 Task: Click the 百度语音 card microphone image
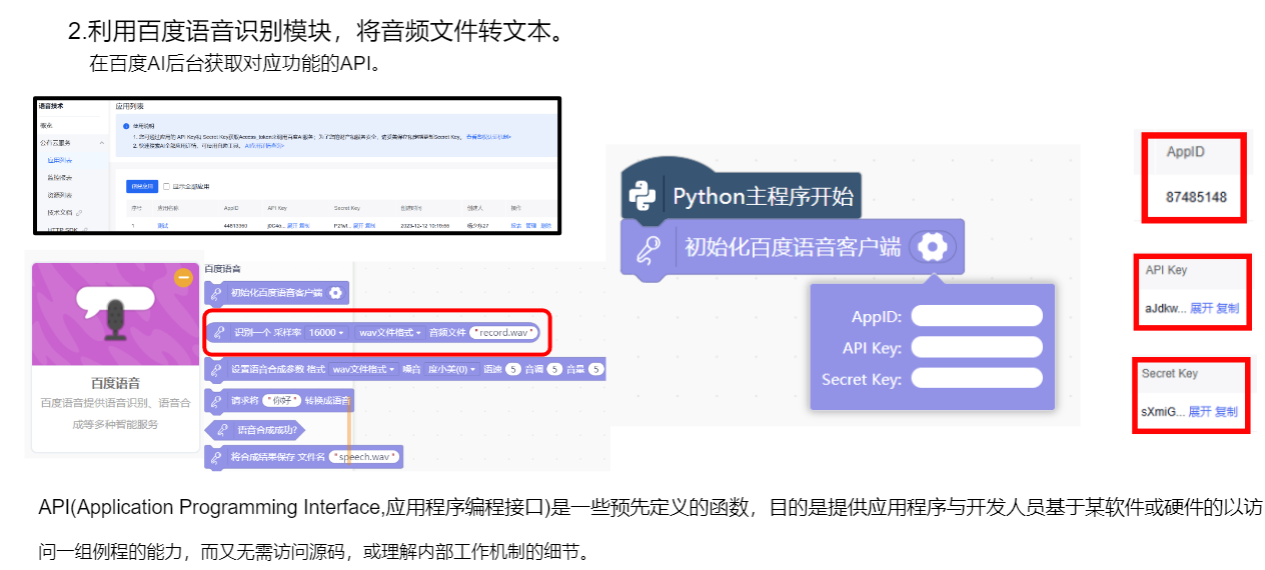[114, 316]
